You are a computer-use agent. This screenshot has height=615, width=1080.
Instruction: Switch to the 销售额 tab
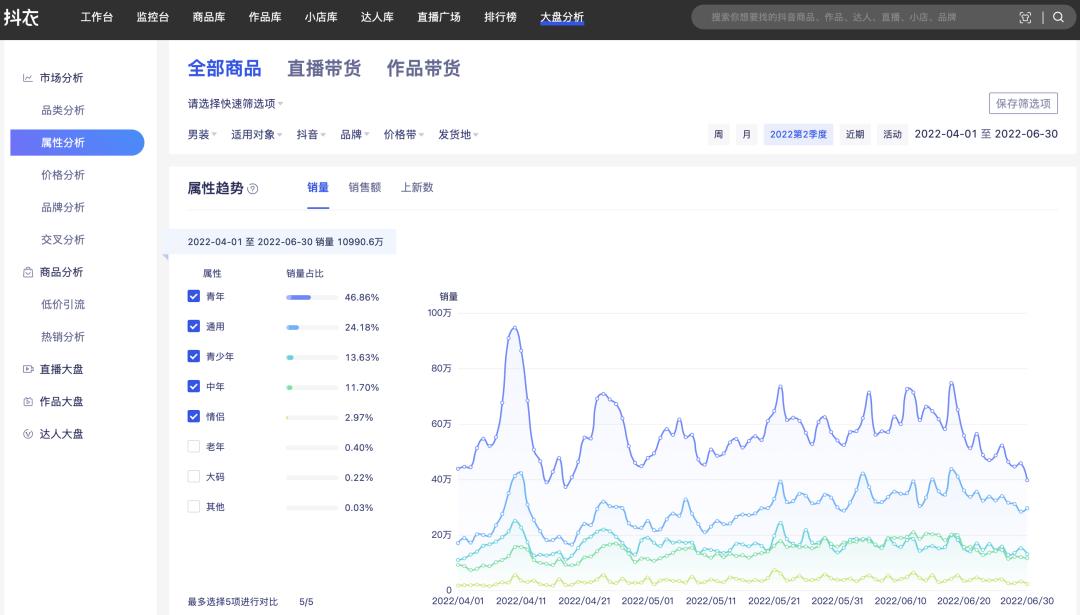(364, 187)
